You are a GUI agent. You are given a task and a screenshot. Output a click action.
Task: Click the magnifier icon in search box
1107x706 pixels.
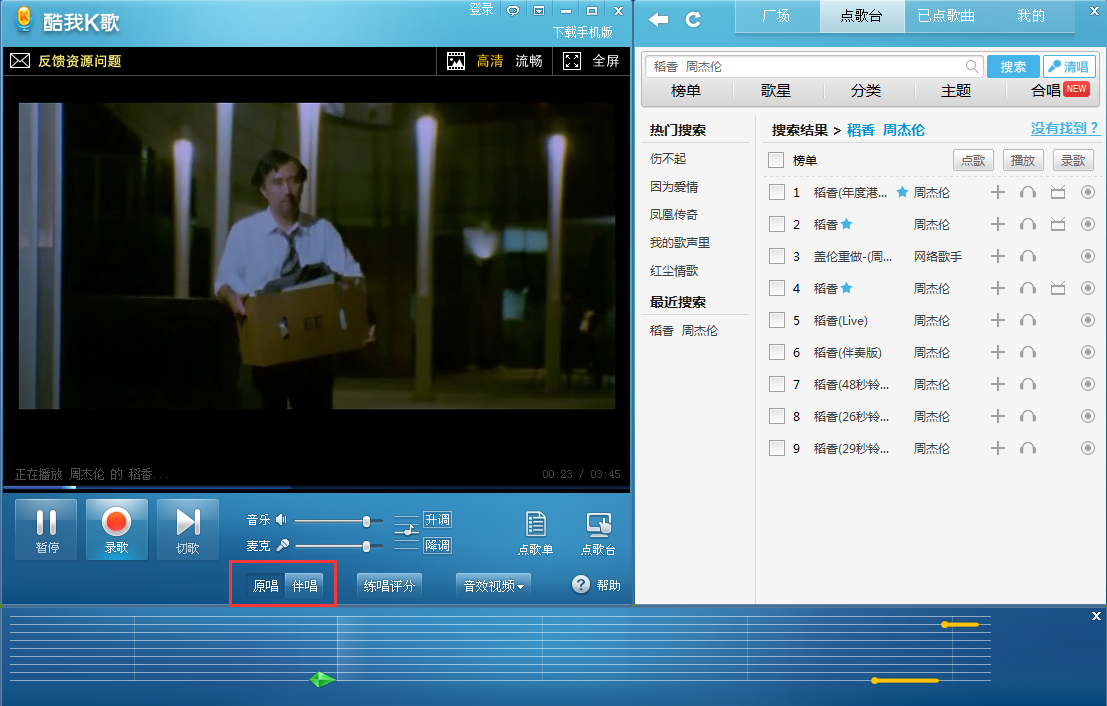[x=972, y=66]
